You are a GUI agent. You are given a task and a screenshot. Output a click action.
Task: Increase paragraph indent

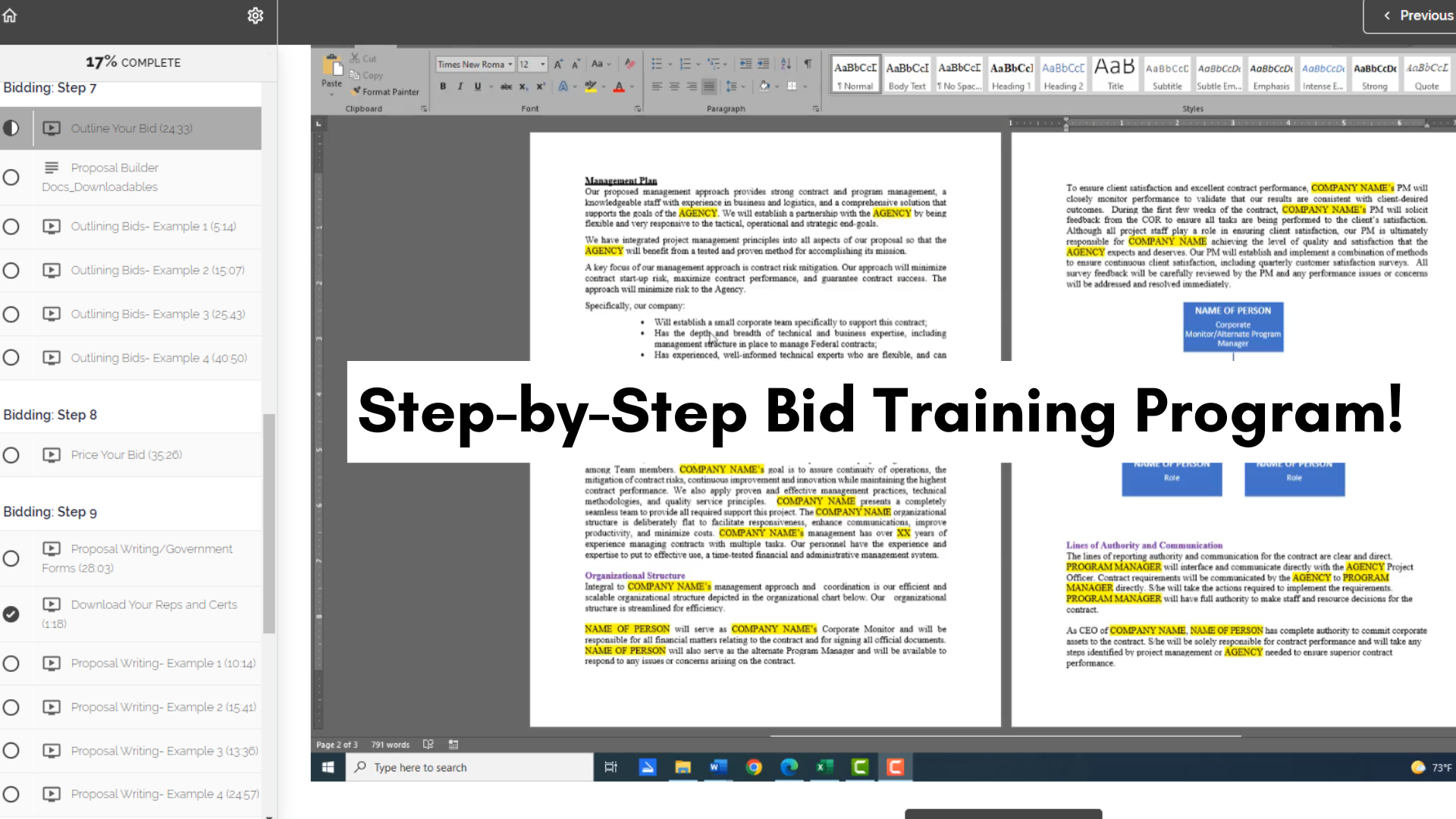pos(763,64)
